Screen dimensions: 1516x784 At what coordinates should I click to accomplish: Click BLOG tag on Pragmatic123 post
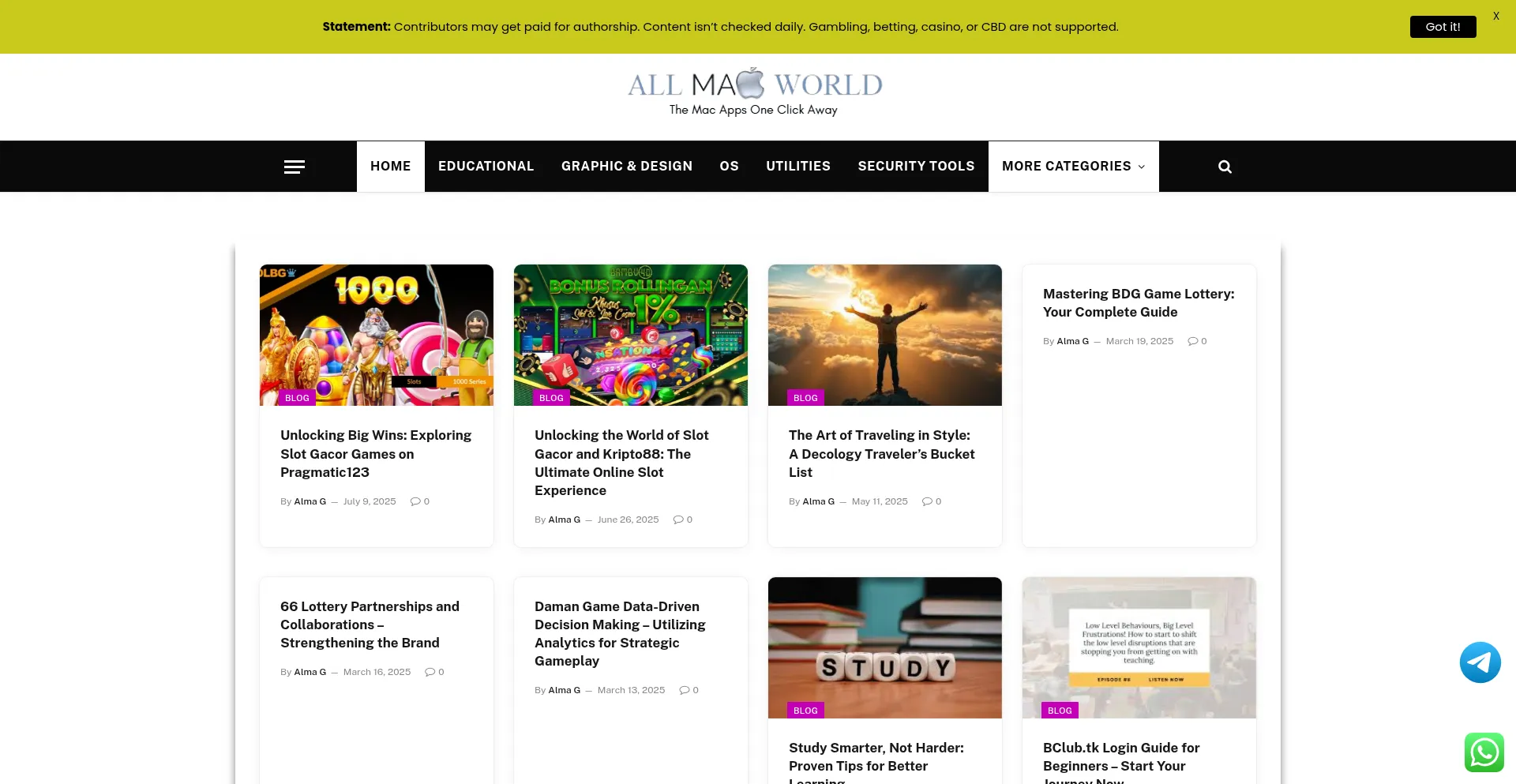coord(297,398)
